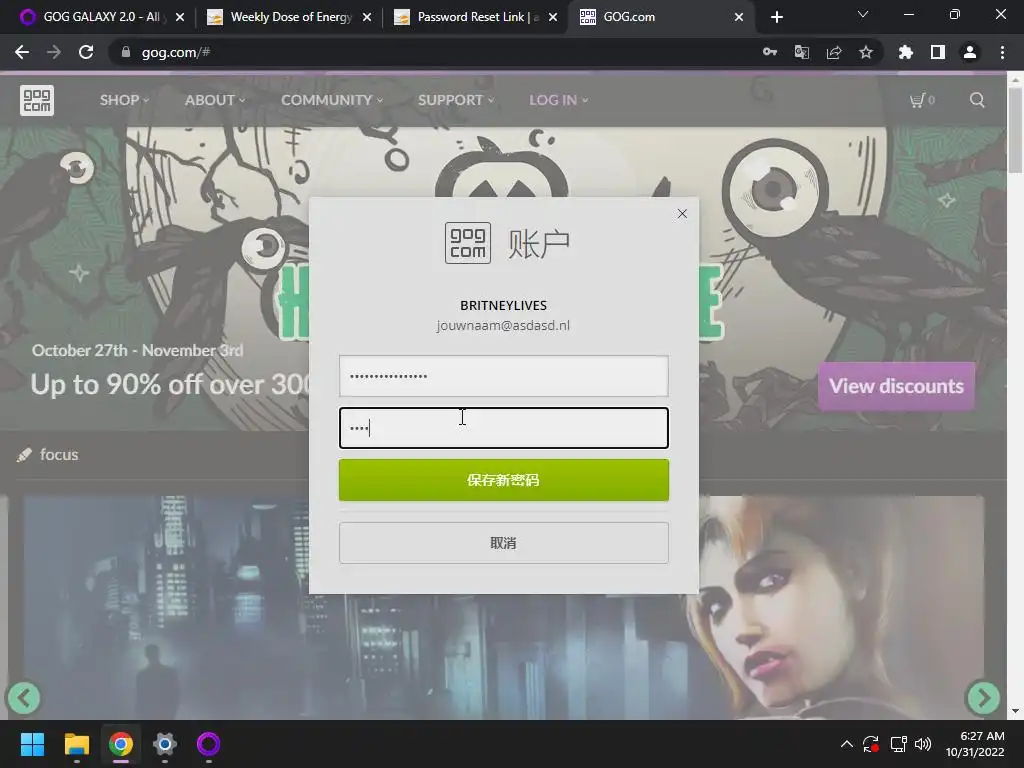Screen dimensions: 1024x768
Task: Go back with the browser back arrow
Action: tap(22, 52)
